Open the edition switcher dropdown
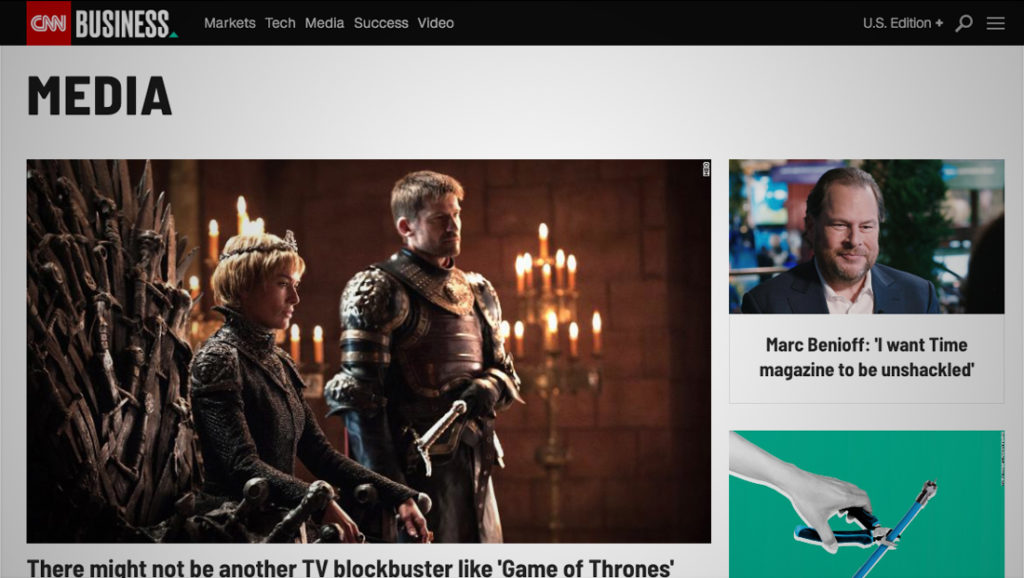This screenshot has height=578, width=1024. tap(898, 21)
